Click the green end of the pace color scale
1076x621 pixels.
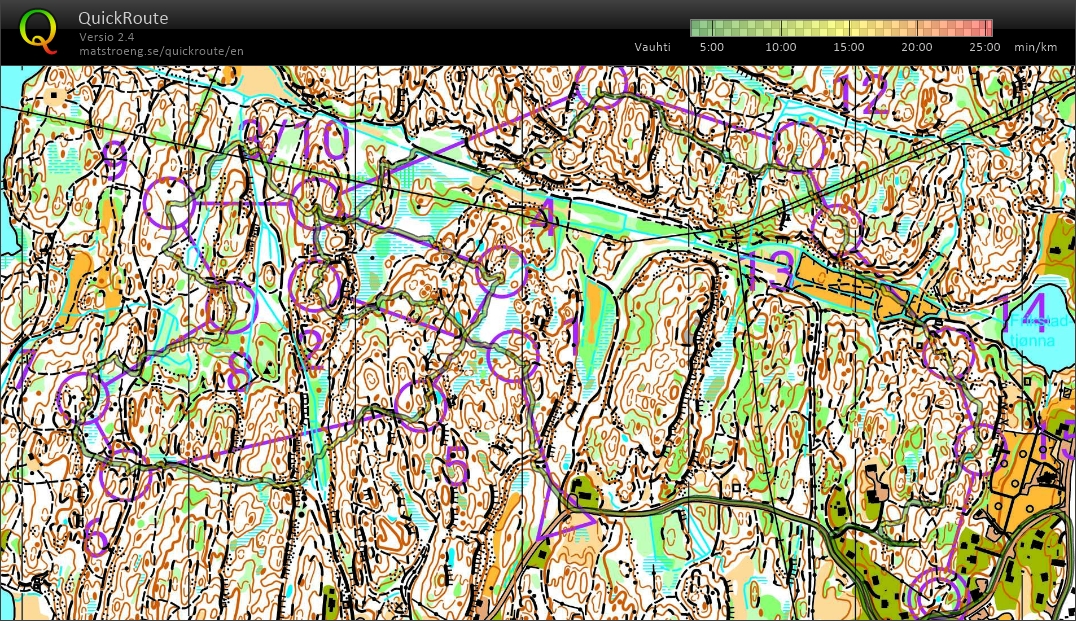[x=698, y=28]
